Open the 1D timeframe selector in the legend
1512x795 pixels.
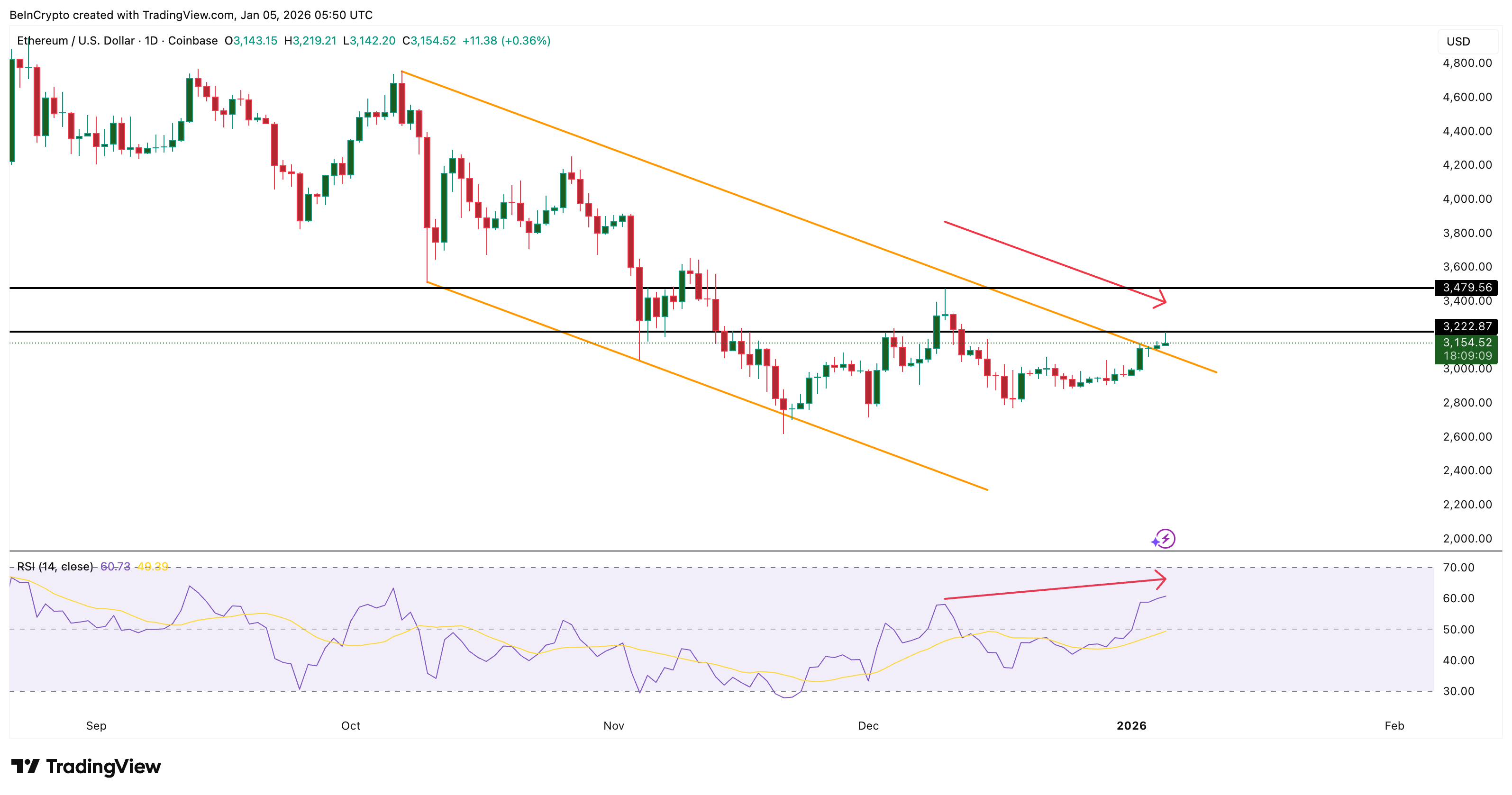tap(154, 41)
